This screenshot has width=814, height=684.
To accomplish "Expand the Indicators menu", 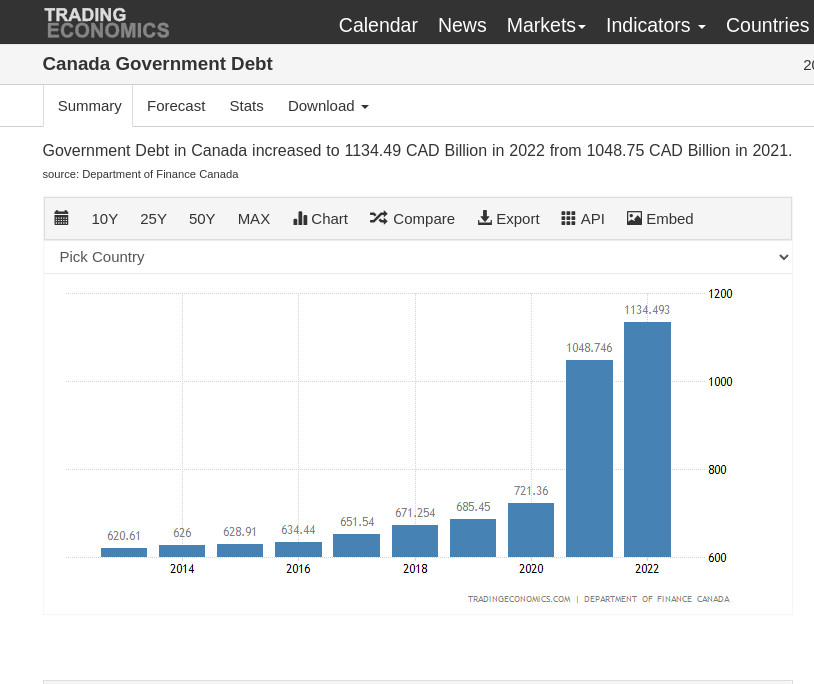I will point(655,25).
